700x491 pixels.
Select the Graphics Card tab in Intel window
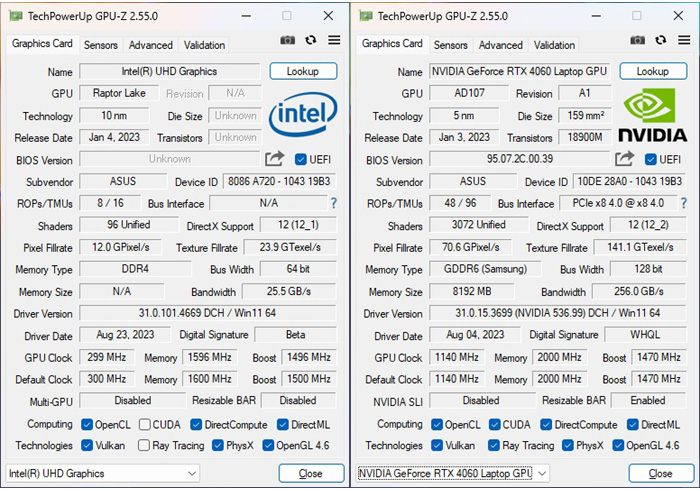pyautogui.click(x=42, y=44)
